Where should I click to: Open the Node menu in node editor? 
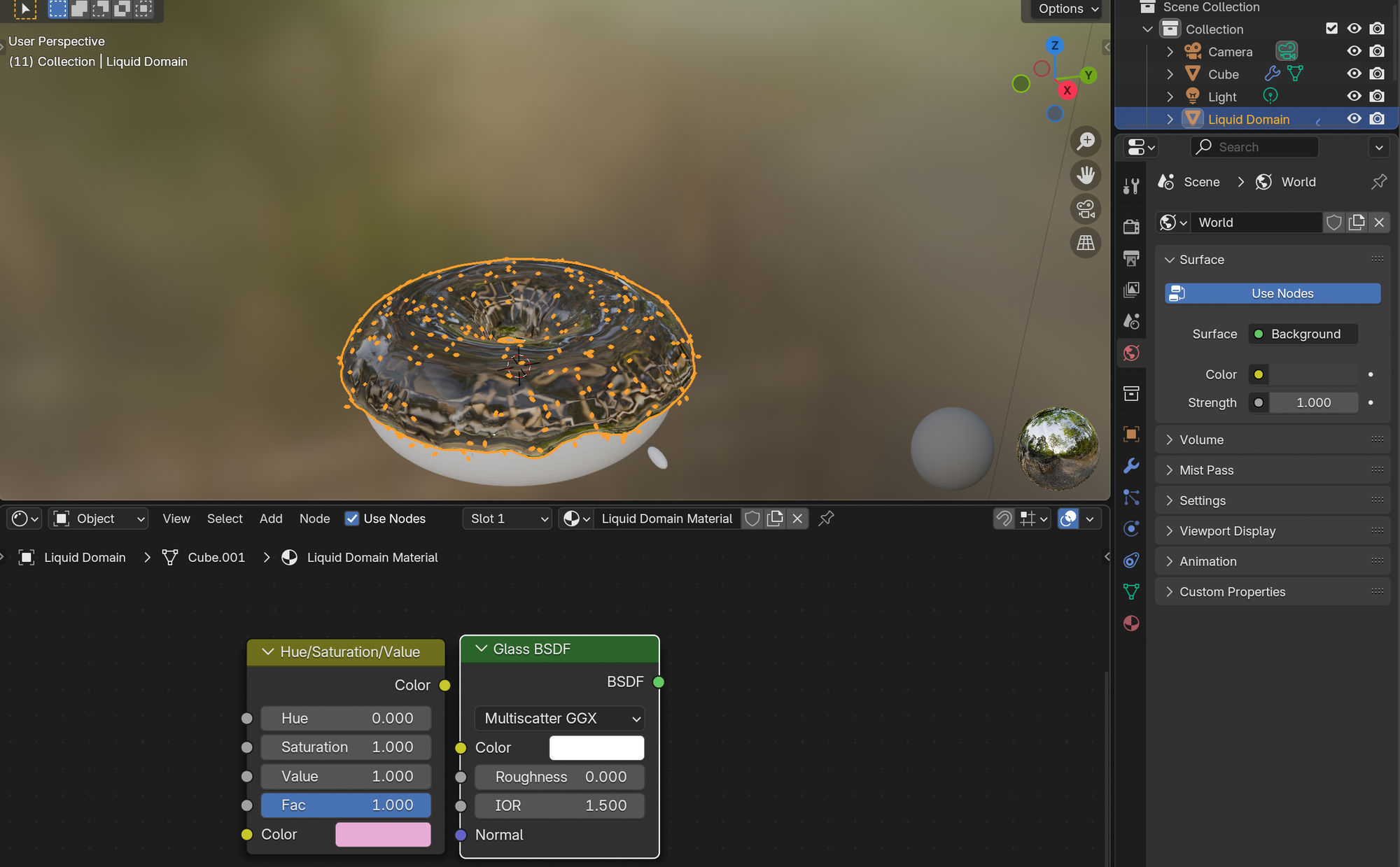click(314, 519)
